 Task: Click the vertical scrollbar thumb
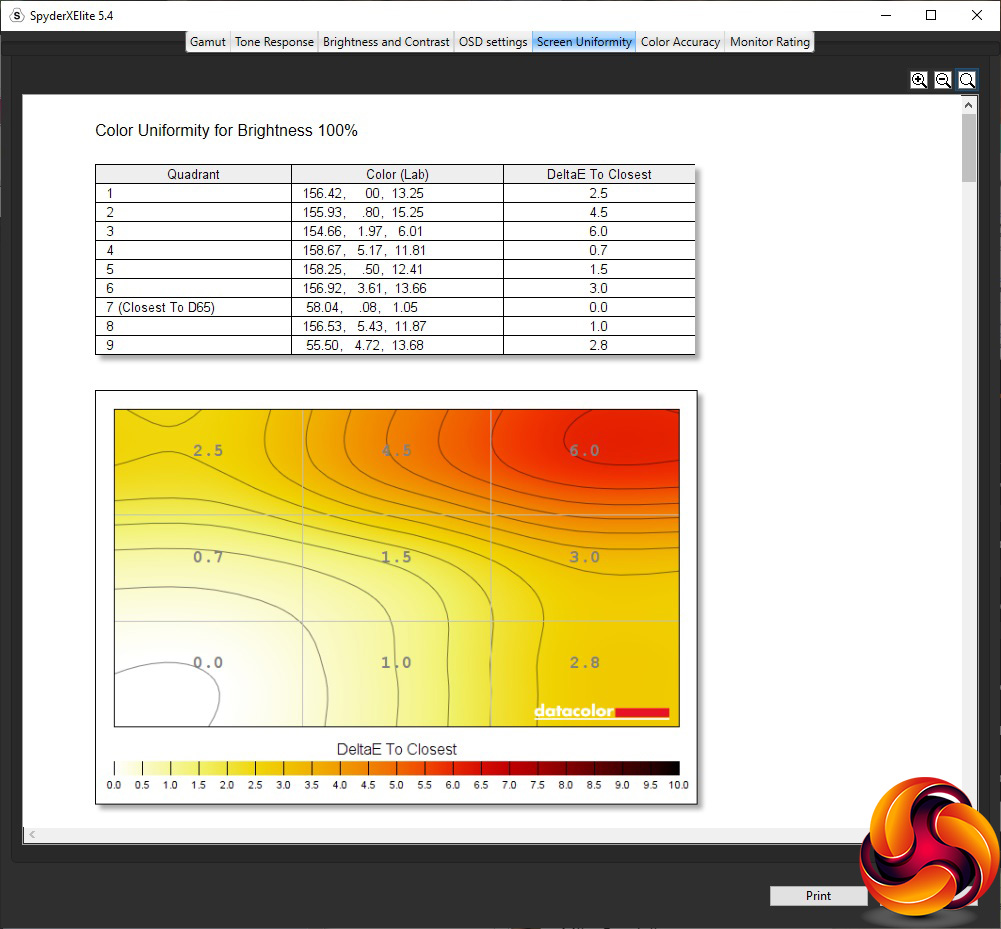tap(968, 148)
